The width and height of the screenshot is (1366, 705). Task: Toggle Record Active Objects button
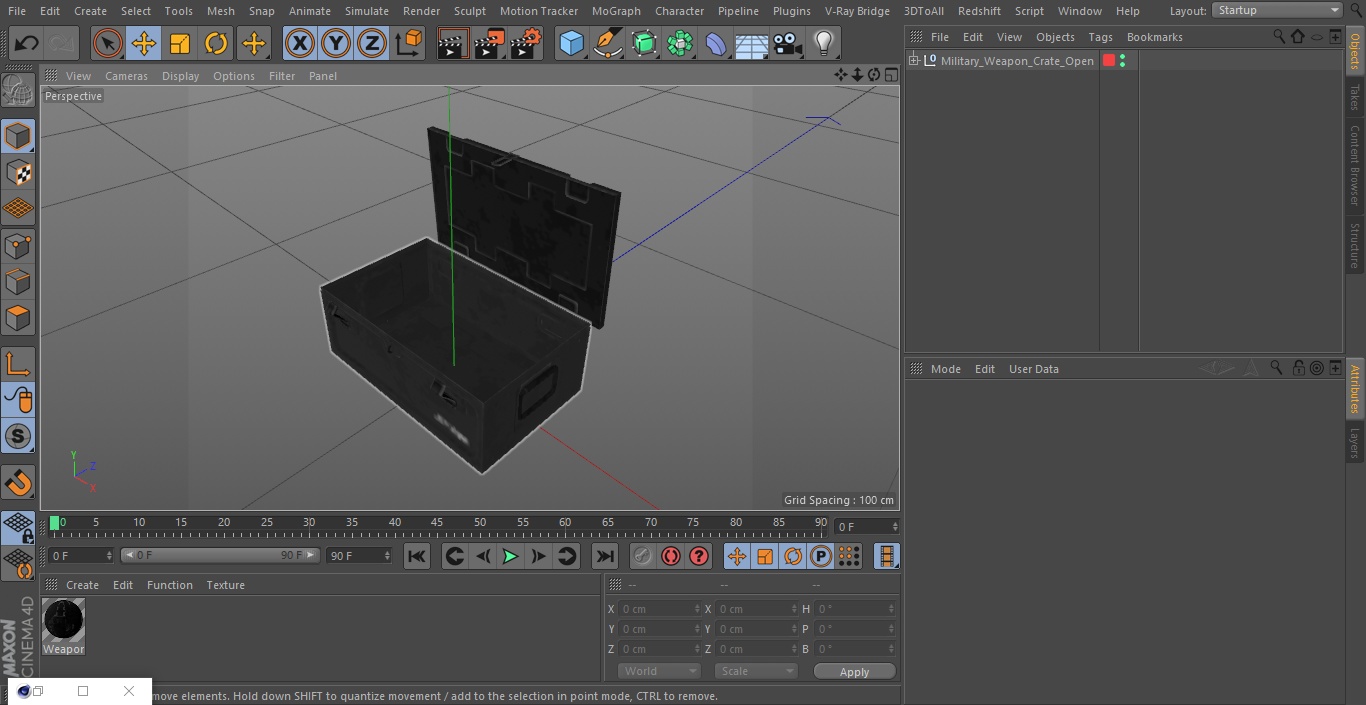click(643, 556)
